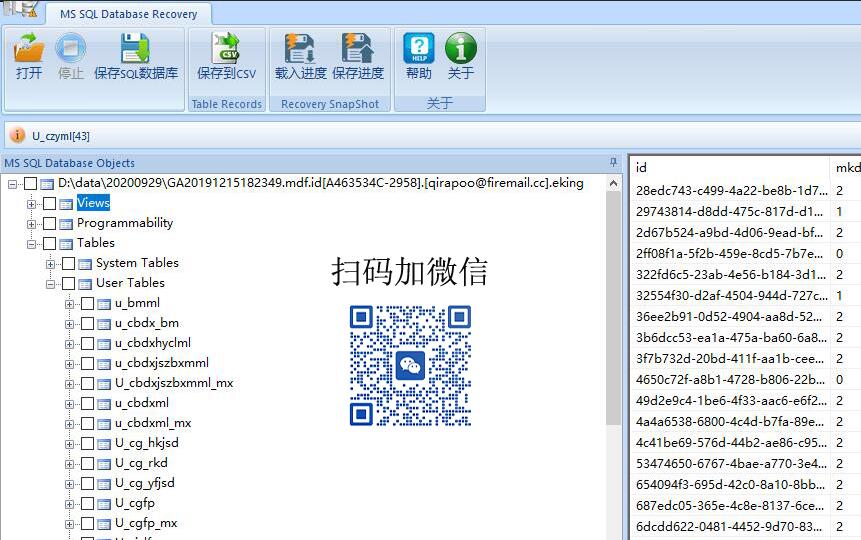This screenshot has height=540, width=861.
Task: Click 保存SQL数据库 save database icon
Action: tap(135, 48)
